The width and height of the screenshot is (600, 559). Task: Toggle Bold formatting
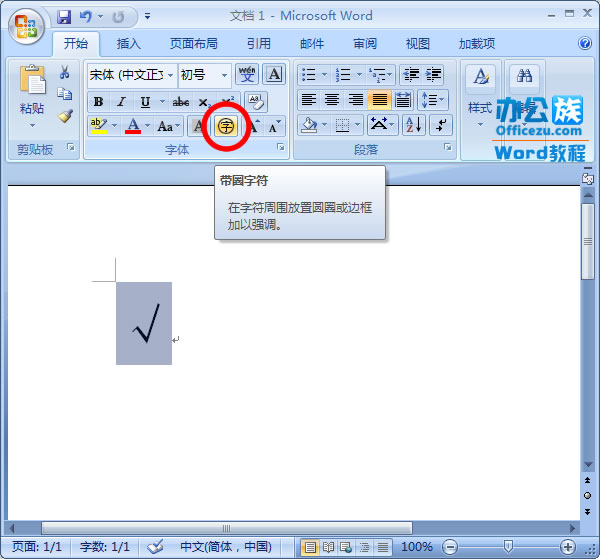(98, 102)
